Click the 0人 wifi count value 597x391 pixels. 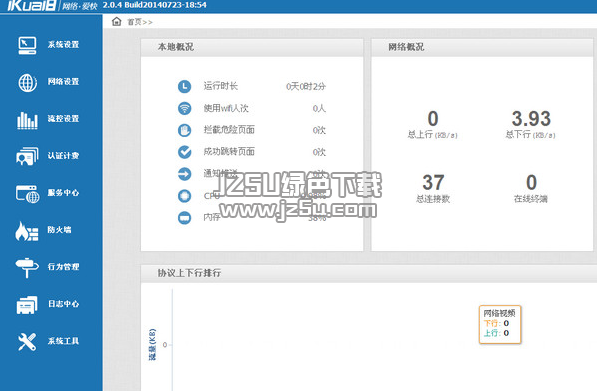tap(319, 109)
